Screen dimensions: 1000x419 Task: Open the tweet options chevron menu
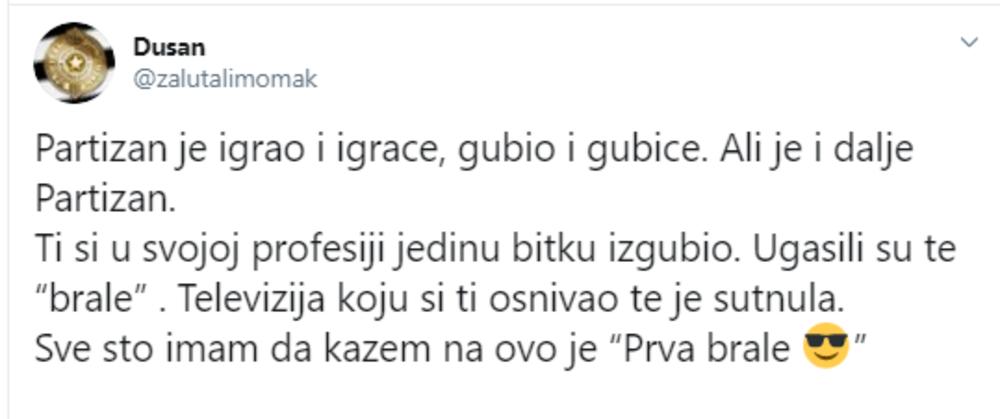pos(968,42)
